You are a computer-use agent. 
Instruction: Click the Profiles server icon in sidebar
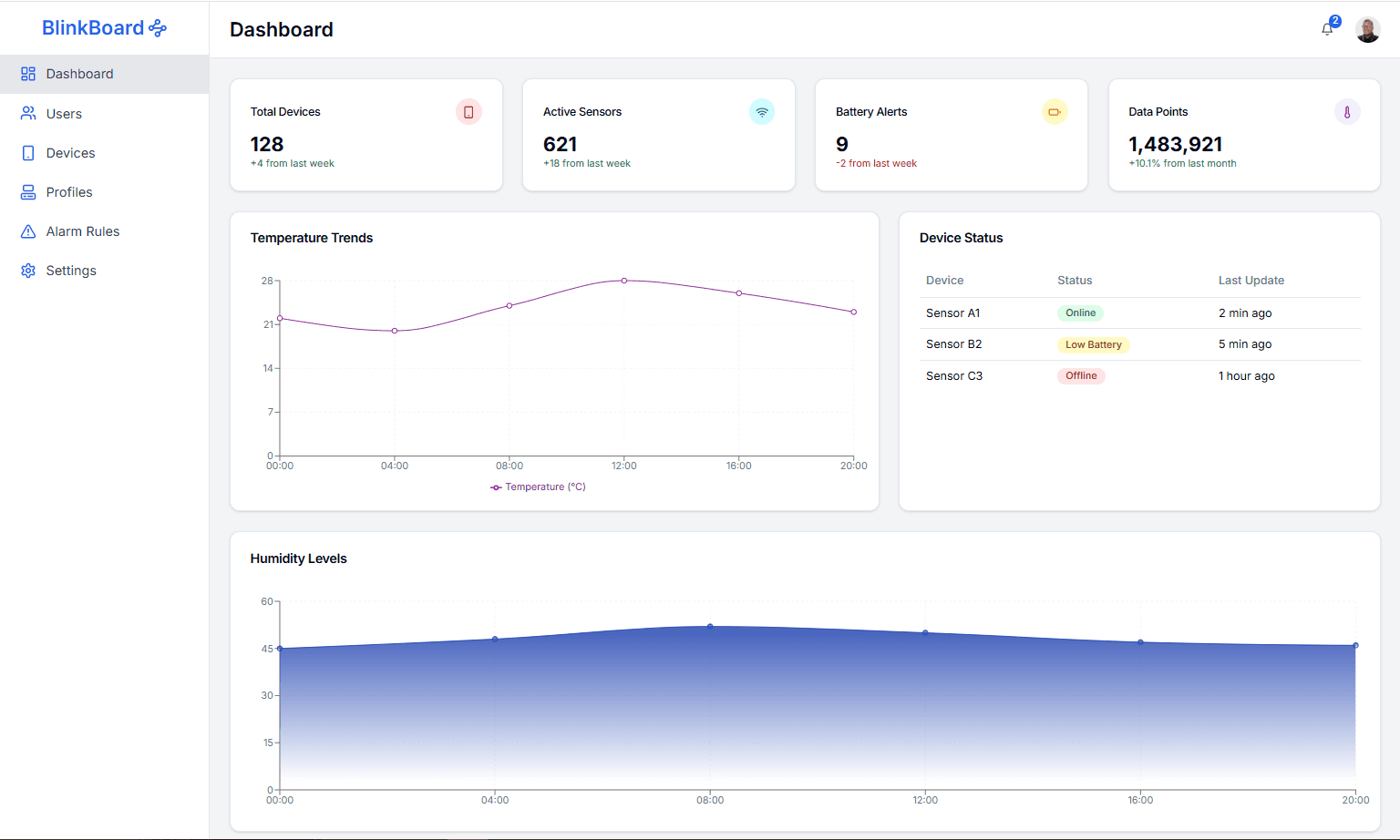click(x=28, y=192)
